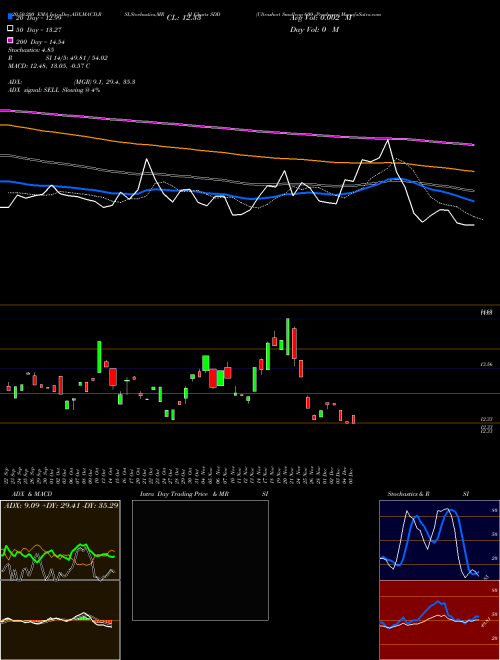This screenshot has height=660, width=500.
Task: Open the ADX lines chart panel
Action: click(x=60, y=540)
